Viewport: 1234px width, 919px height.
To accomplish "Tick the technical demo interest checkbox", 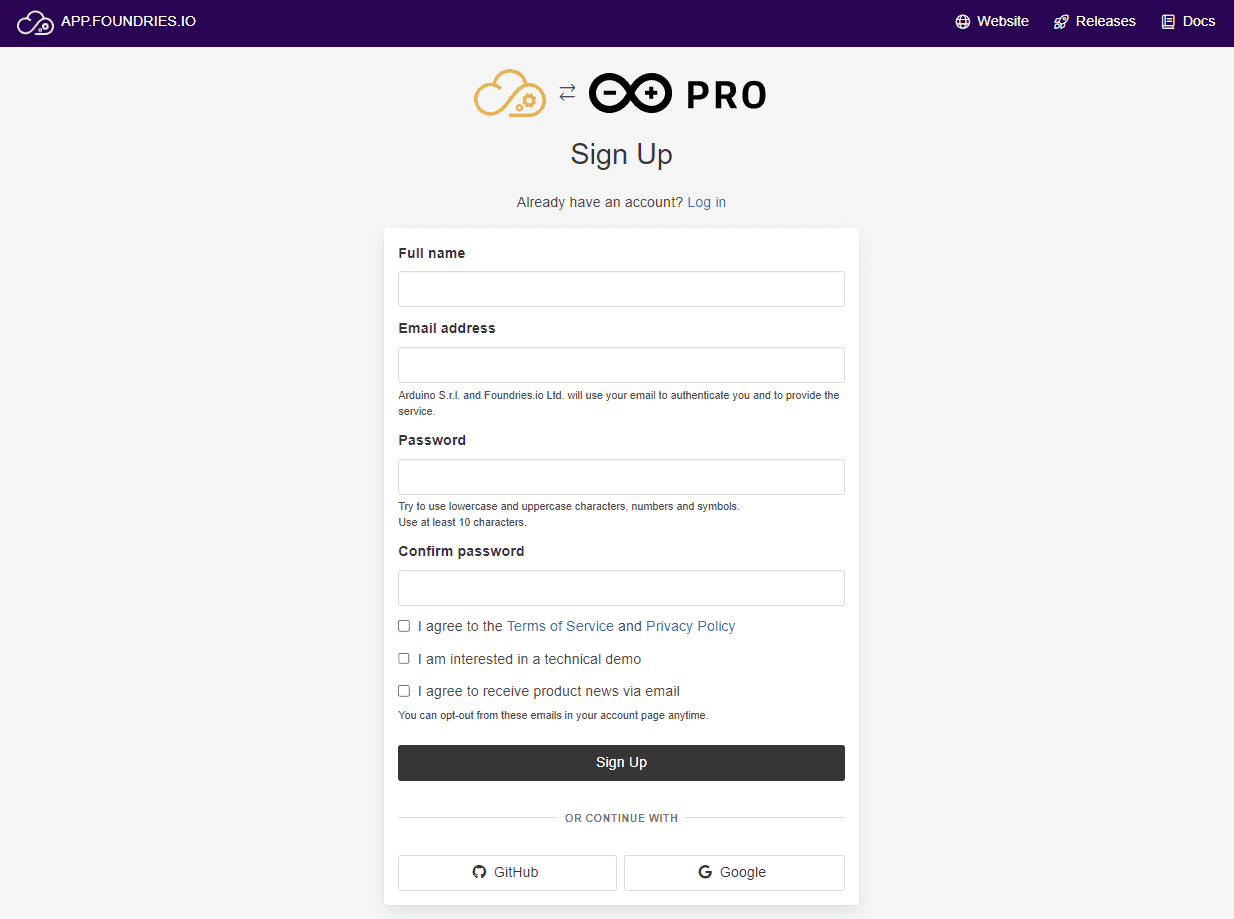I will tap(404, 659).
